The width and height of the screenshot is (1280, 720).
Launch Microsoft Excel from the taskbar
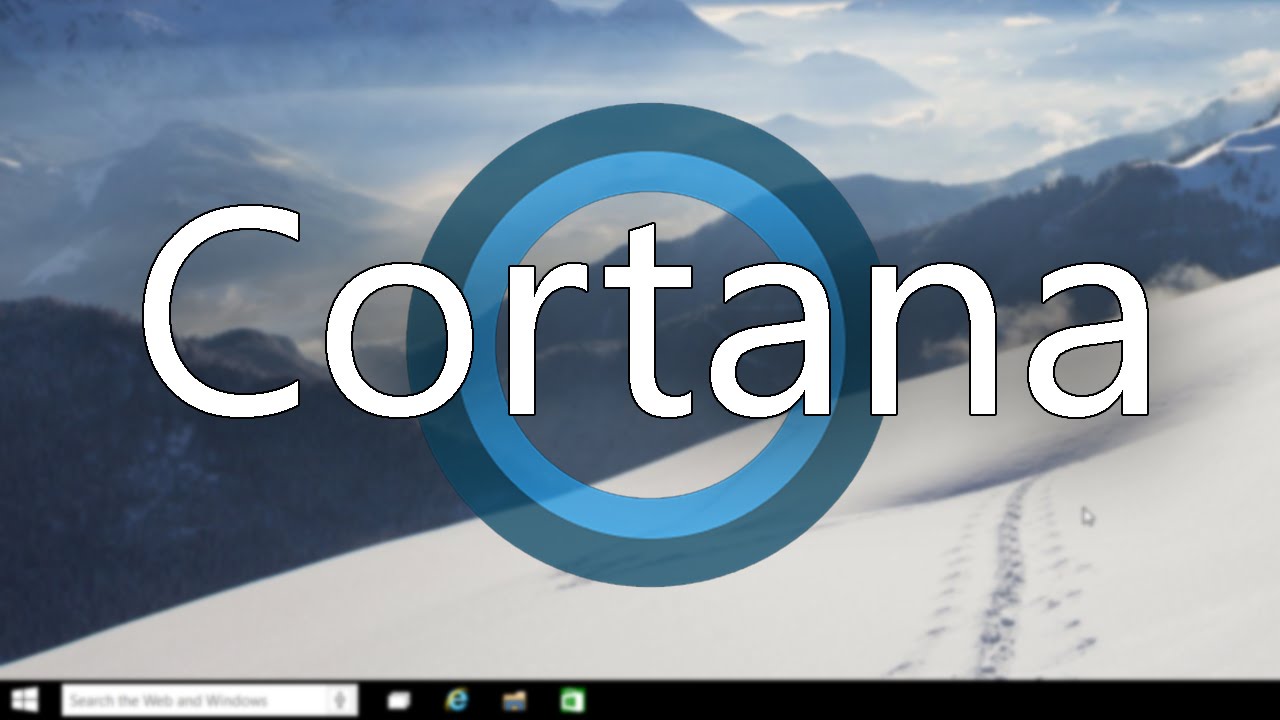pyautogui.click(x=572, y=701)
